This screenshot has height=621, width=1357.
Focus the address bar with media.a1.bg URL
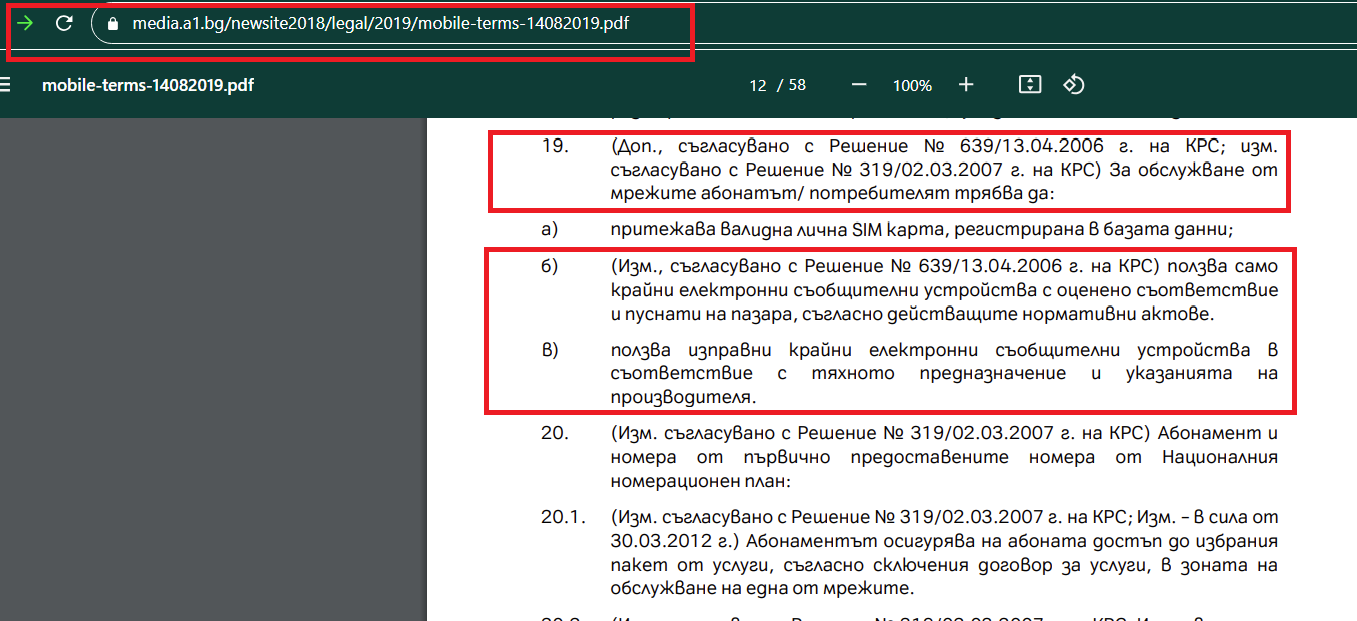pyautogui.click(x=380, y=23)
